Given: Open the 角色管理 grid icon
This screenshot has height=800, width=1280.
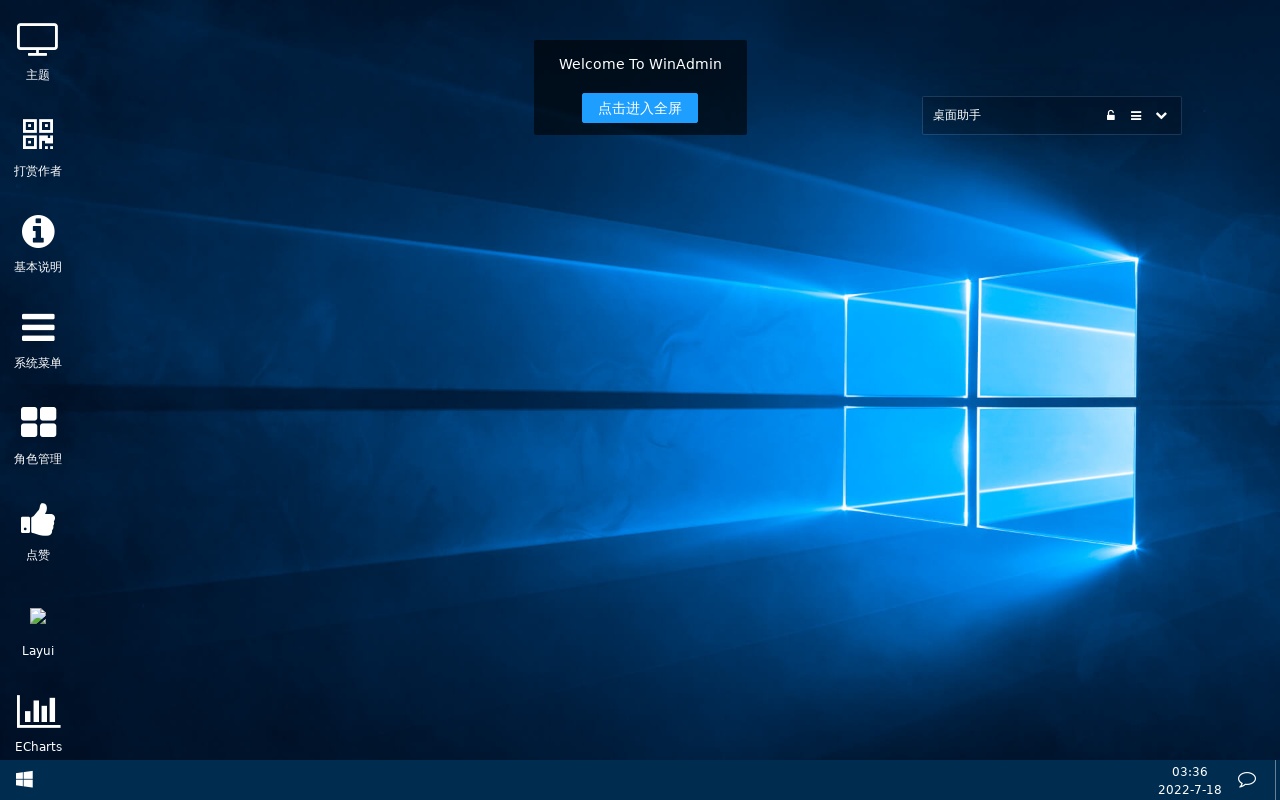Looking at the screenshot, I should click(x=38, y=422).
